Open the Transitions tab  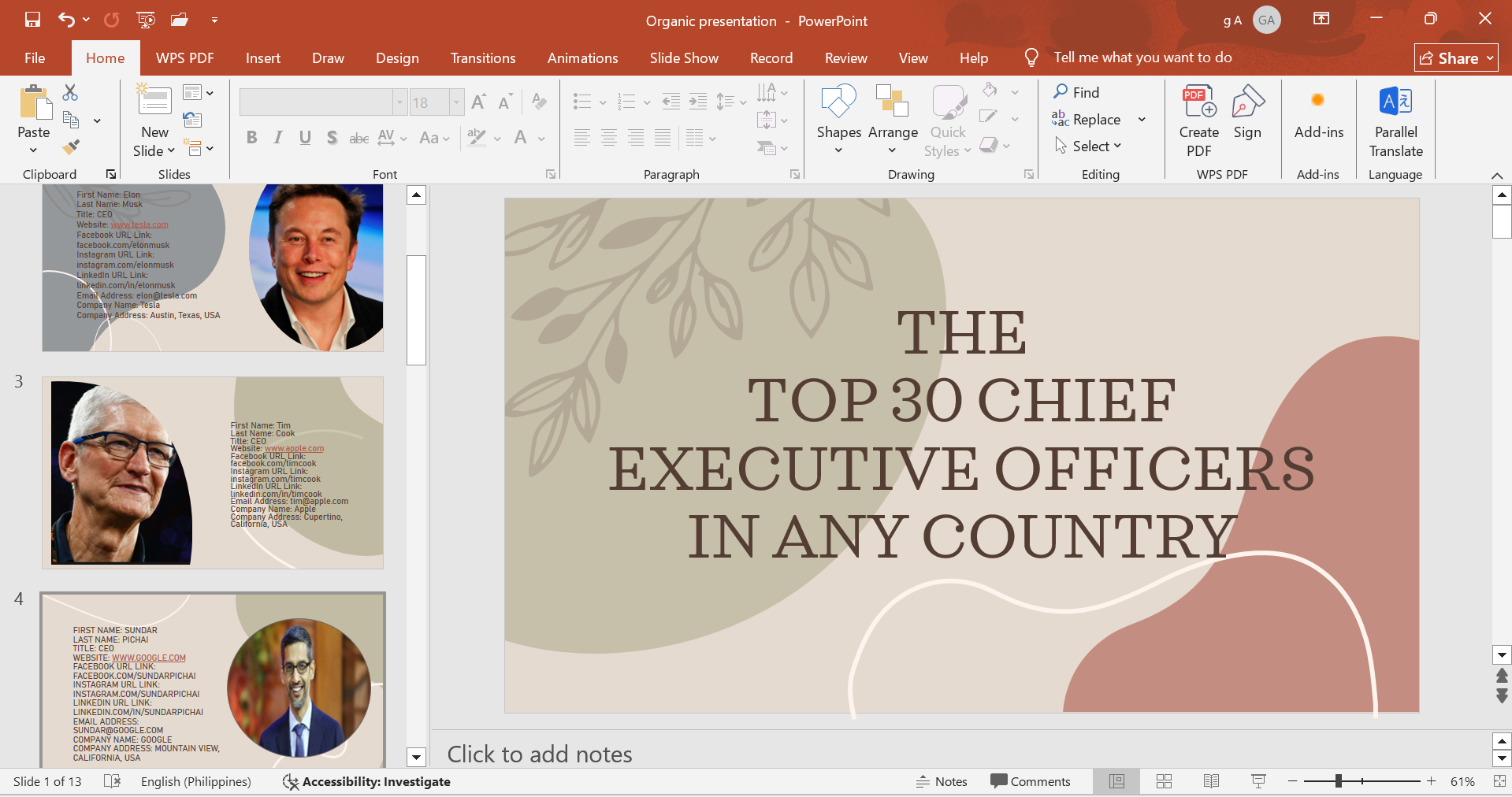(x=483, y=57)
